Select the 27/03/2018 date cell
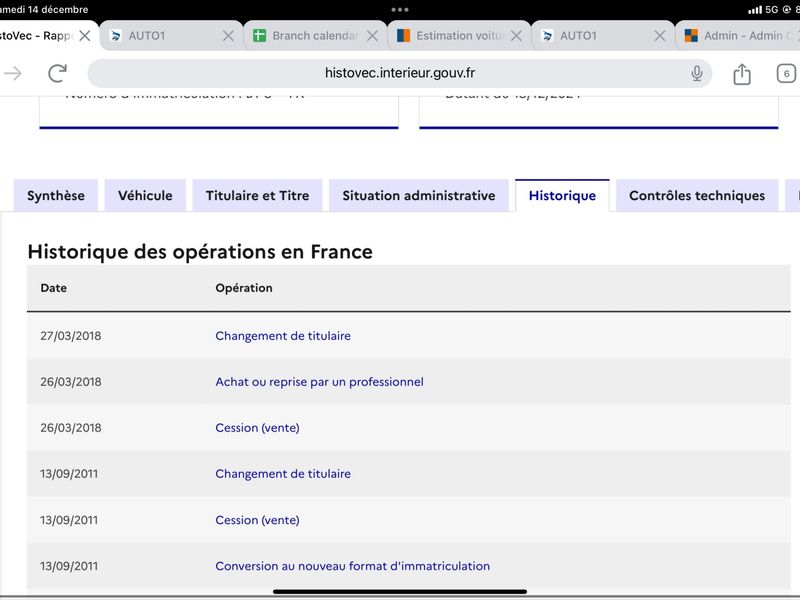 [70, 336]
